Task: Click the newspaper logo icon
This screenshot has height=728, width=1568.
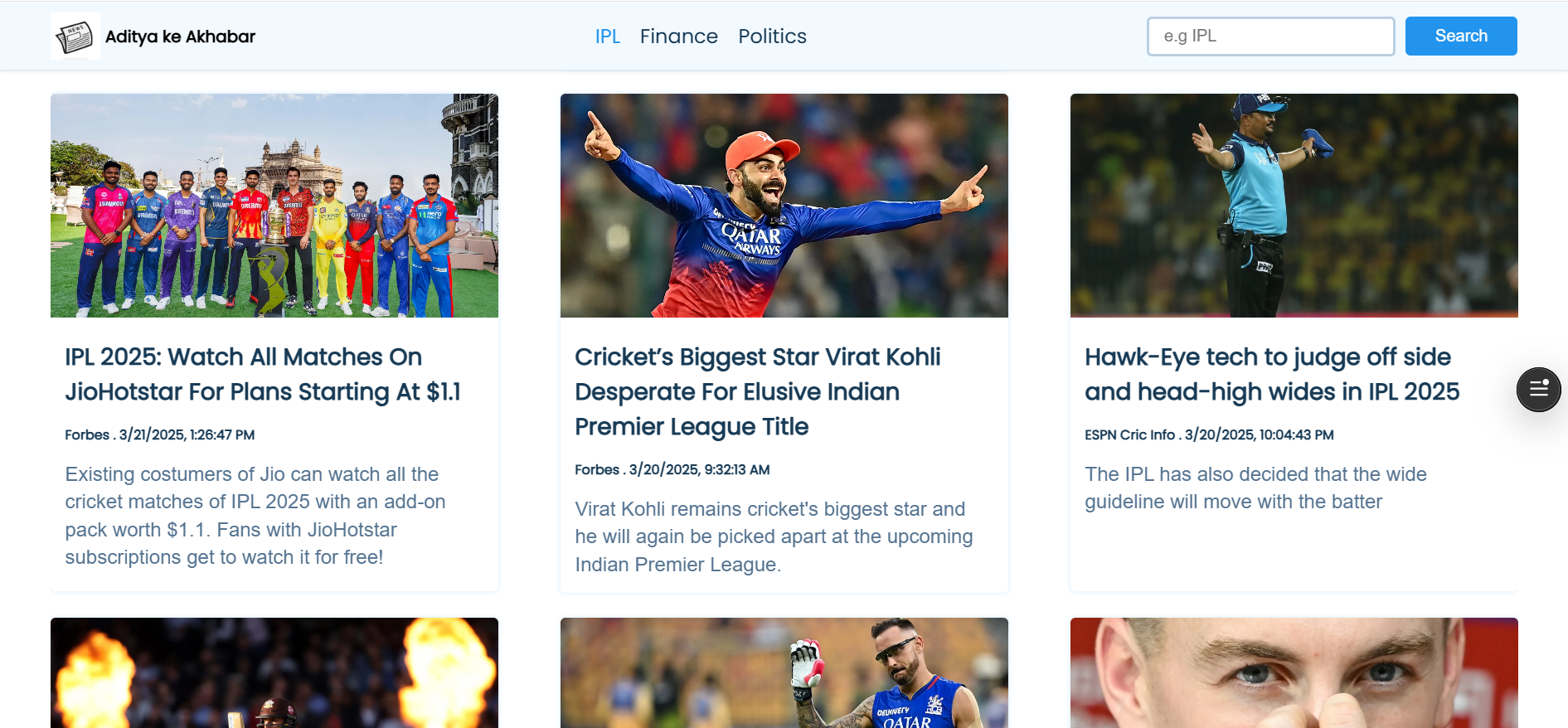Action: click(75, 36)
